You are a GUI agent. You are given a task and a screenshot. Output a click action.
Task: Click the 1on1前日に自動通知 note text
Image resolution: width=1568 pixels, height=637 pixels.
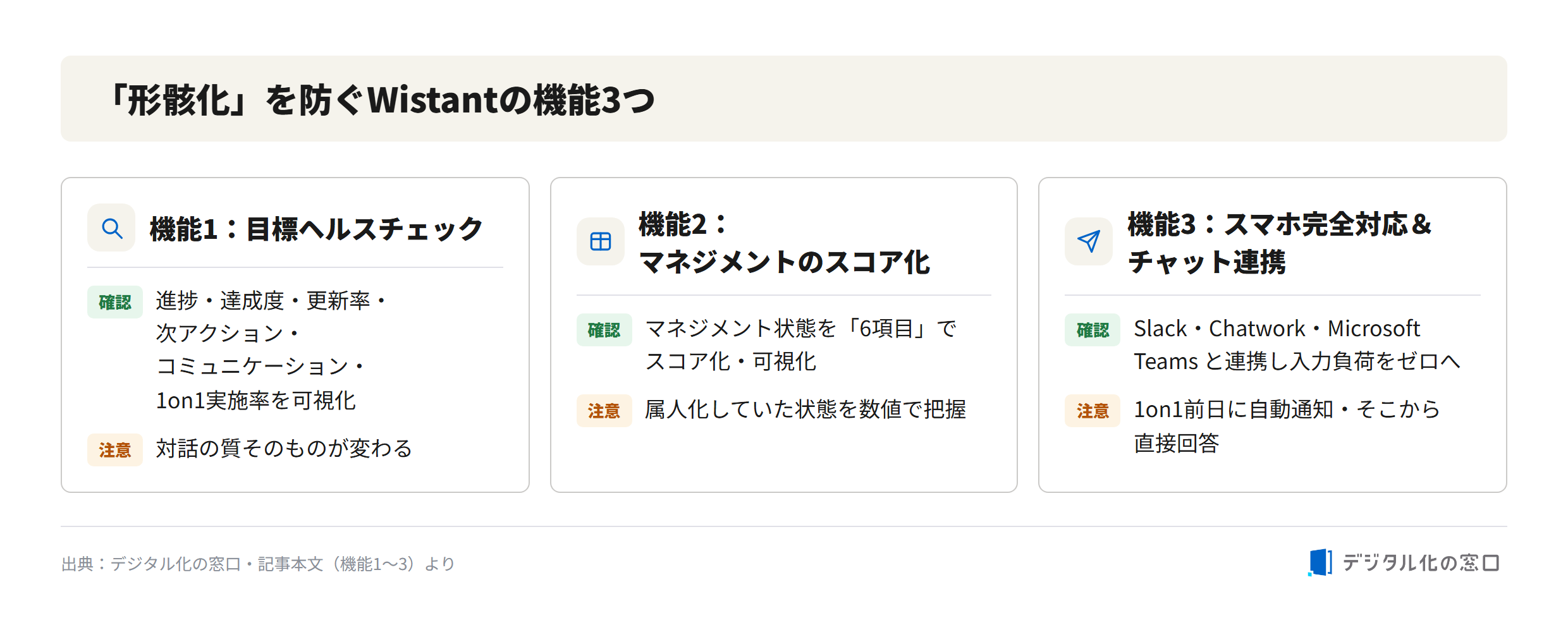(x=1287, y=426)
